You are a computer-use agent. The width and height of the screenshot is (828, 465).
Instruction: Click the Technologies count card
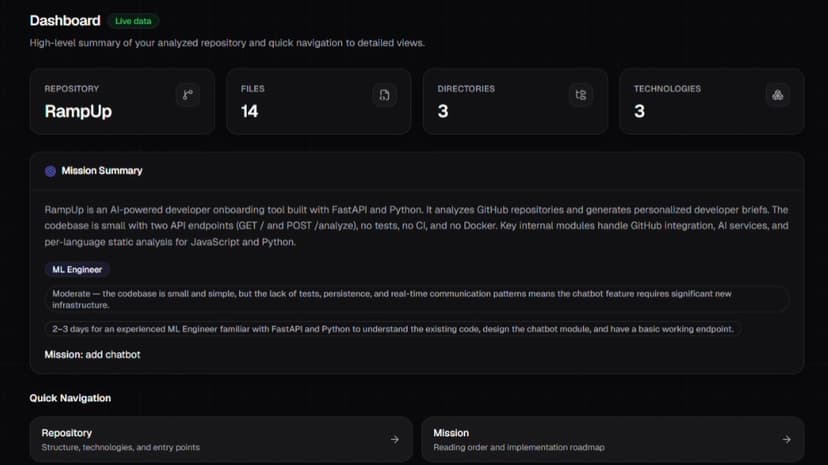tap(711, 101)
